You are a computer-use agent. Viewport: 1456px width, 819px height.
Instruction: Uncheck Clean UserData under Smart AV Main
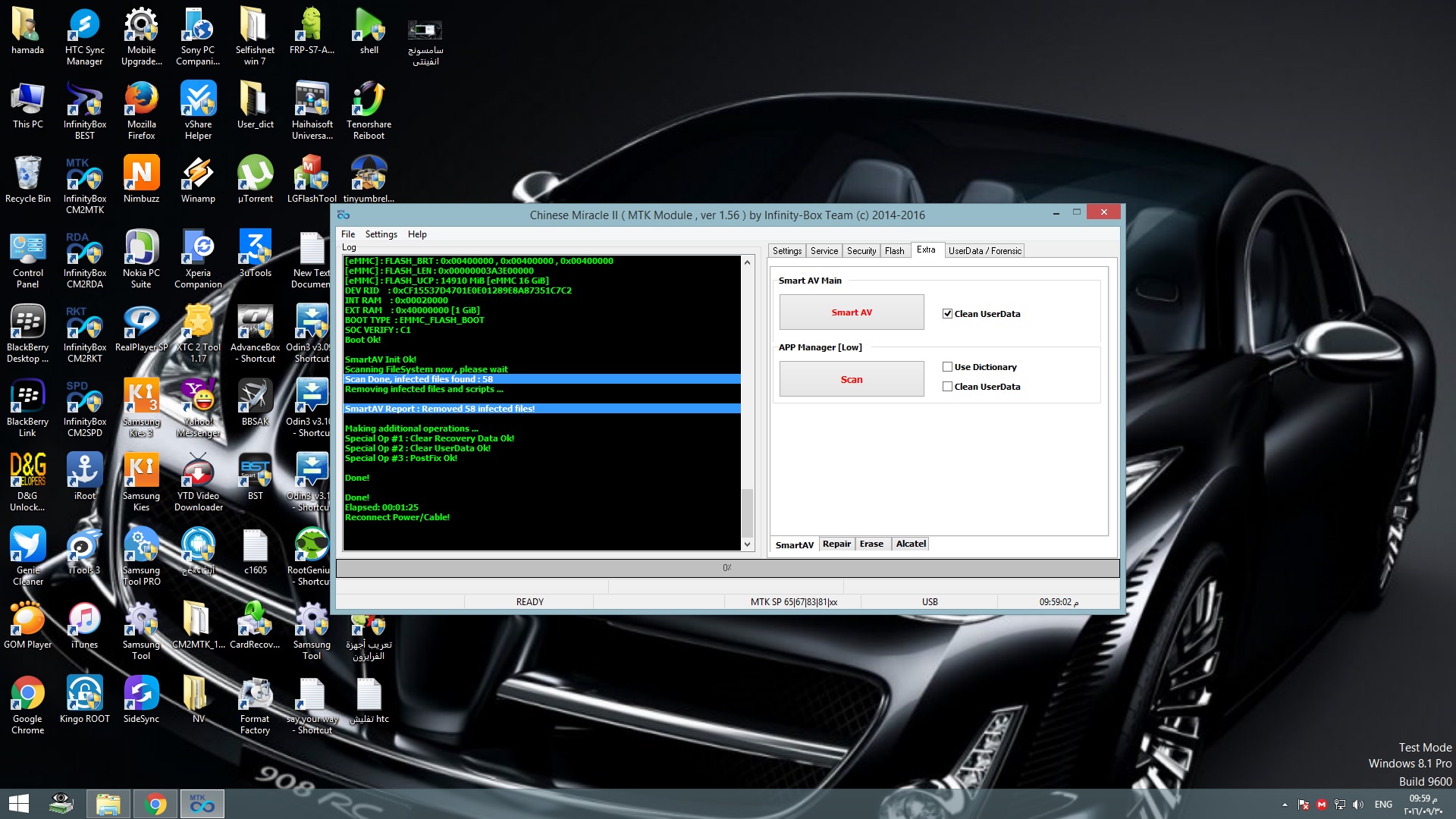pyautogui.click(x=947, y=313)
